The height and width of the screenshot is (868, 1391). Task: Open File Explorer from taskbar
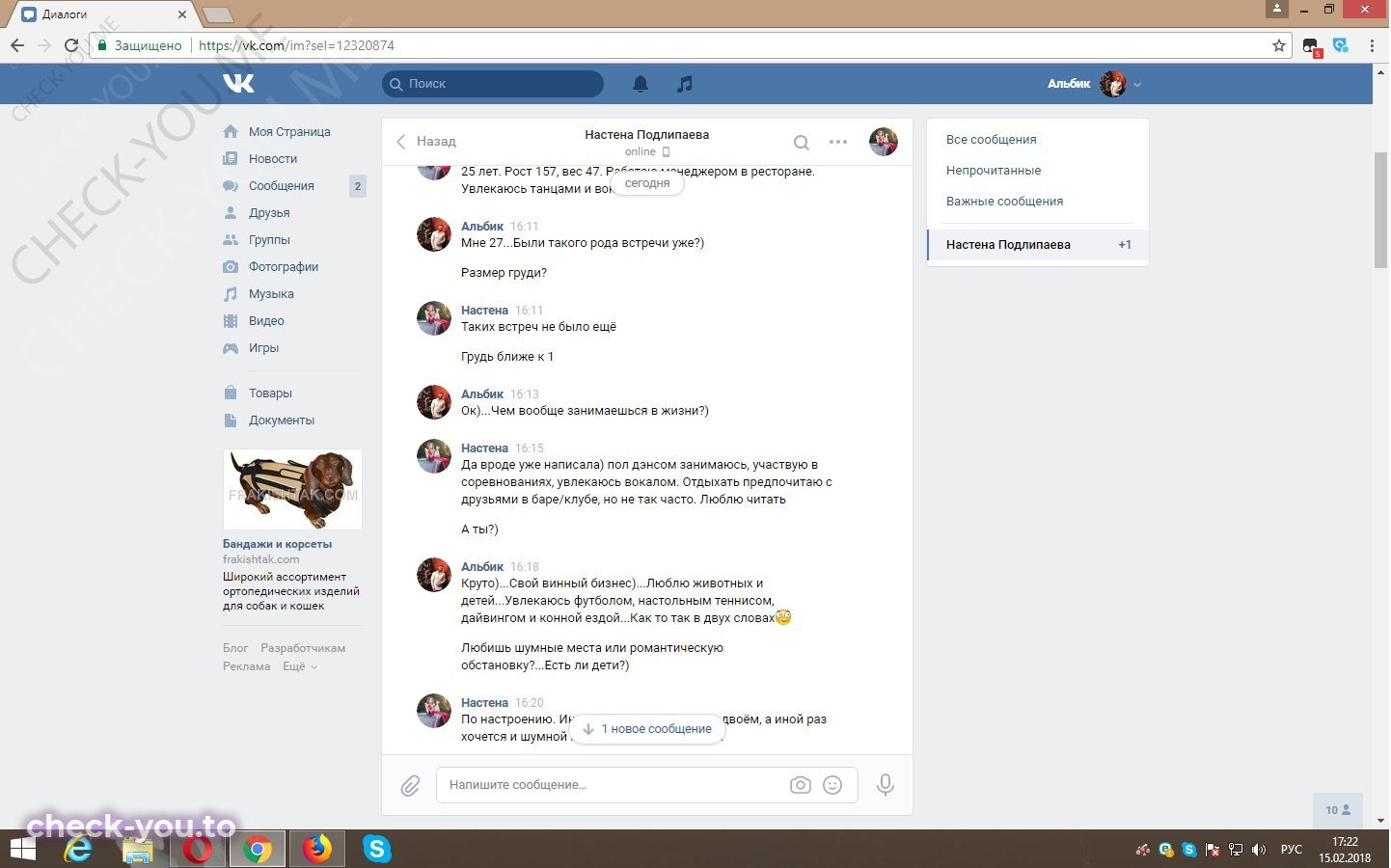138,850
